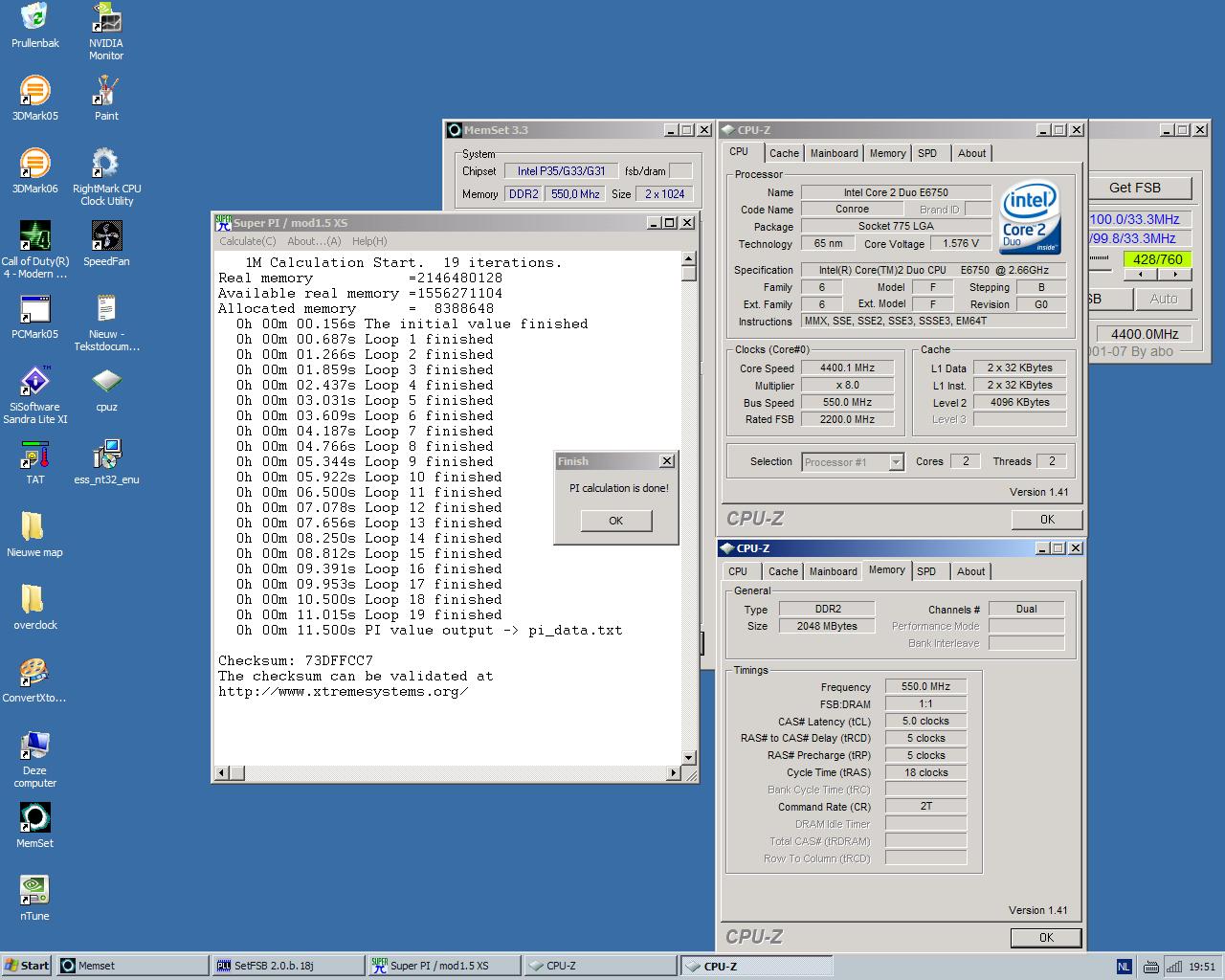This screenshot has height=980, width=1225.
Task: Launch SiSoftware Sandra Lite XI icon
Action: [34, 395]
